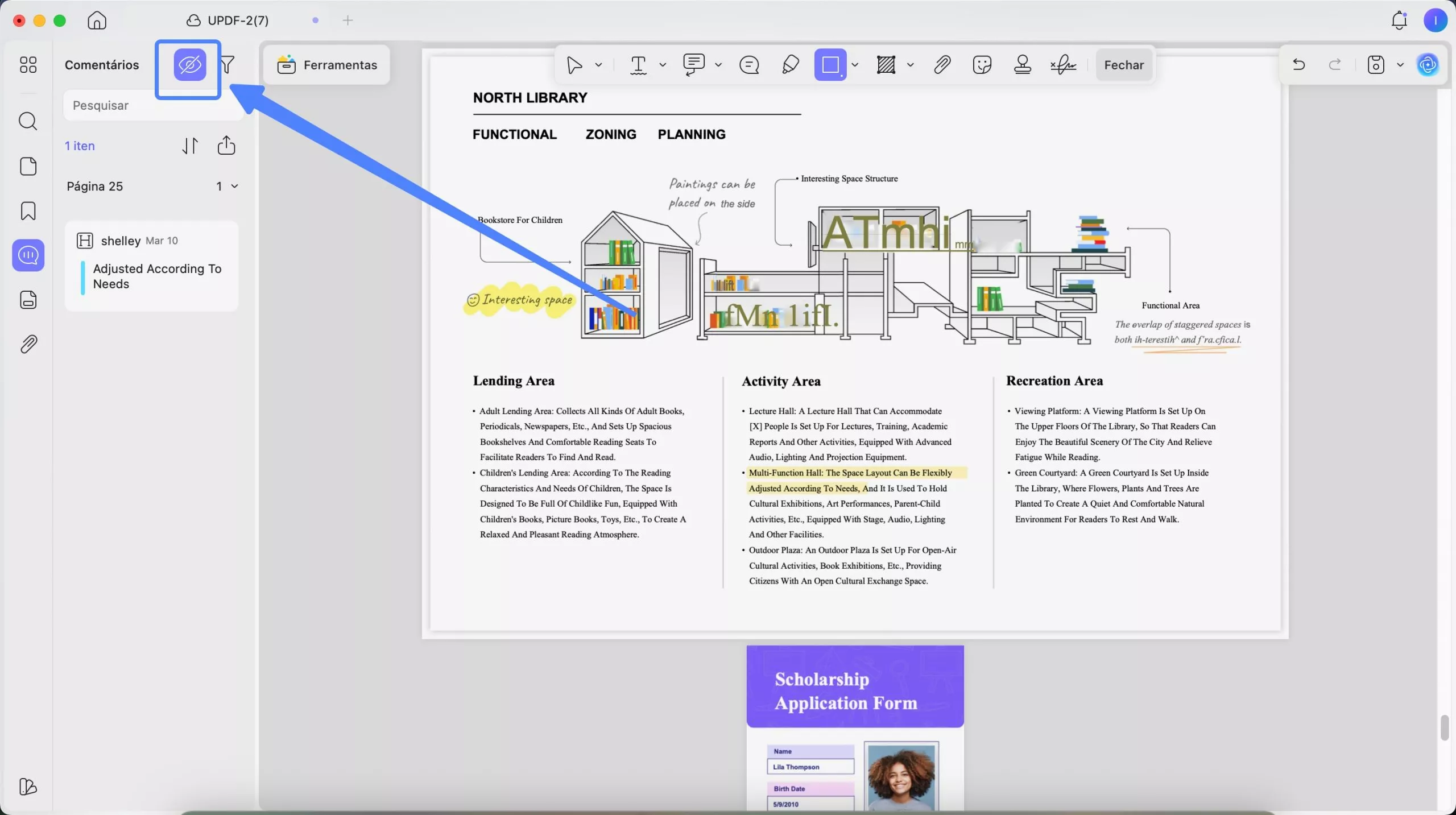
Task: Open the form fields panel icon
Action: click(x=28, y=300)
